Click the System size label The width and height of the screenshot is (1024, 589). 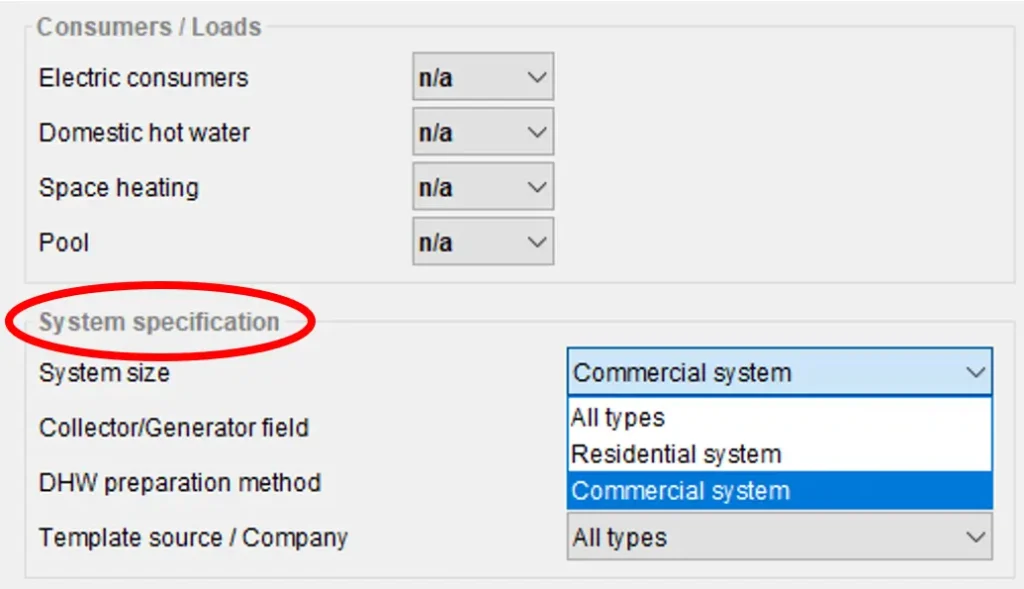click(x=104, y=373)
